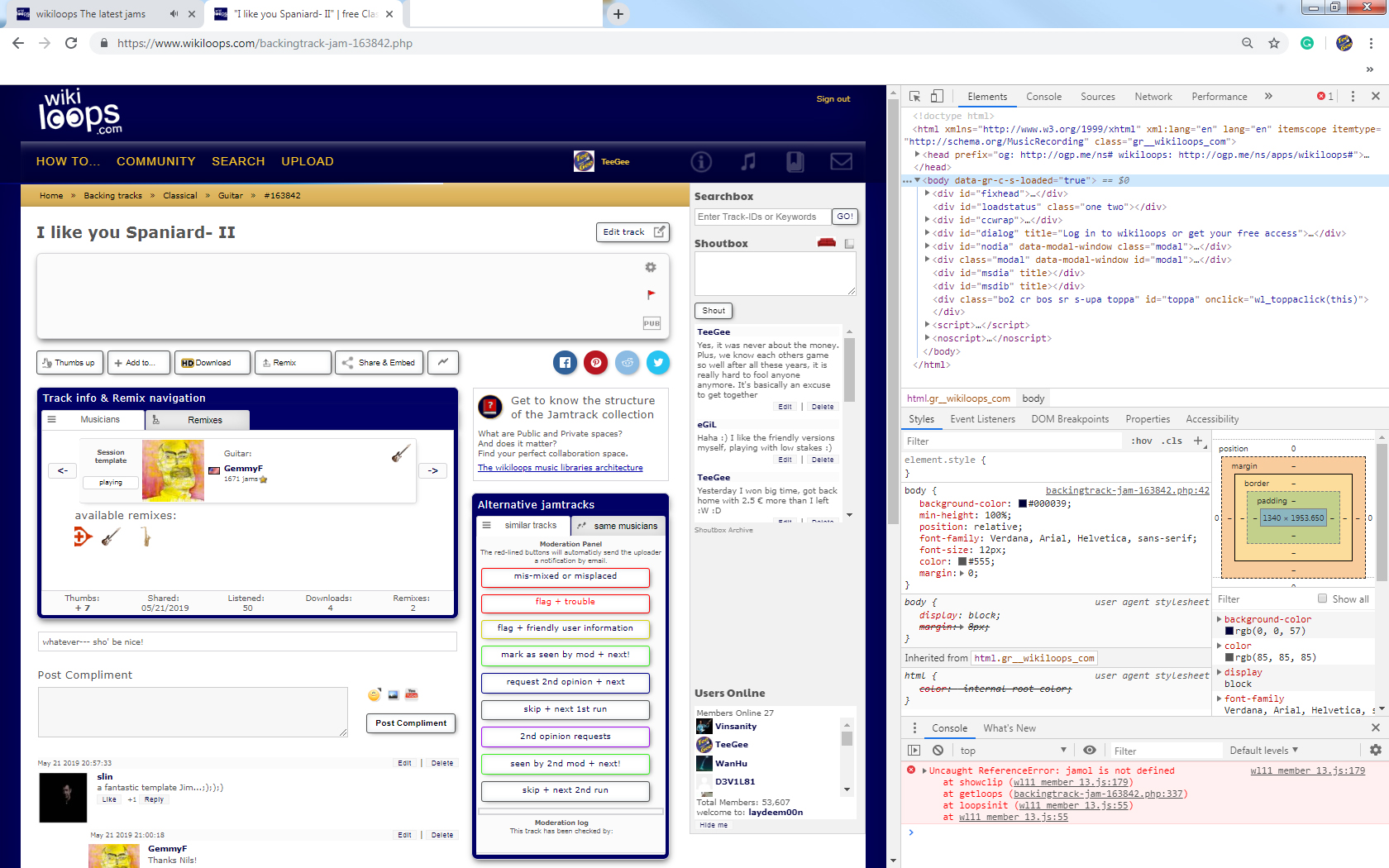Toggle :hov element state panel
This screenshot has height=868, width=1389.
point(1142,441)
